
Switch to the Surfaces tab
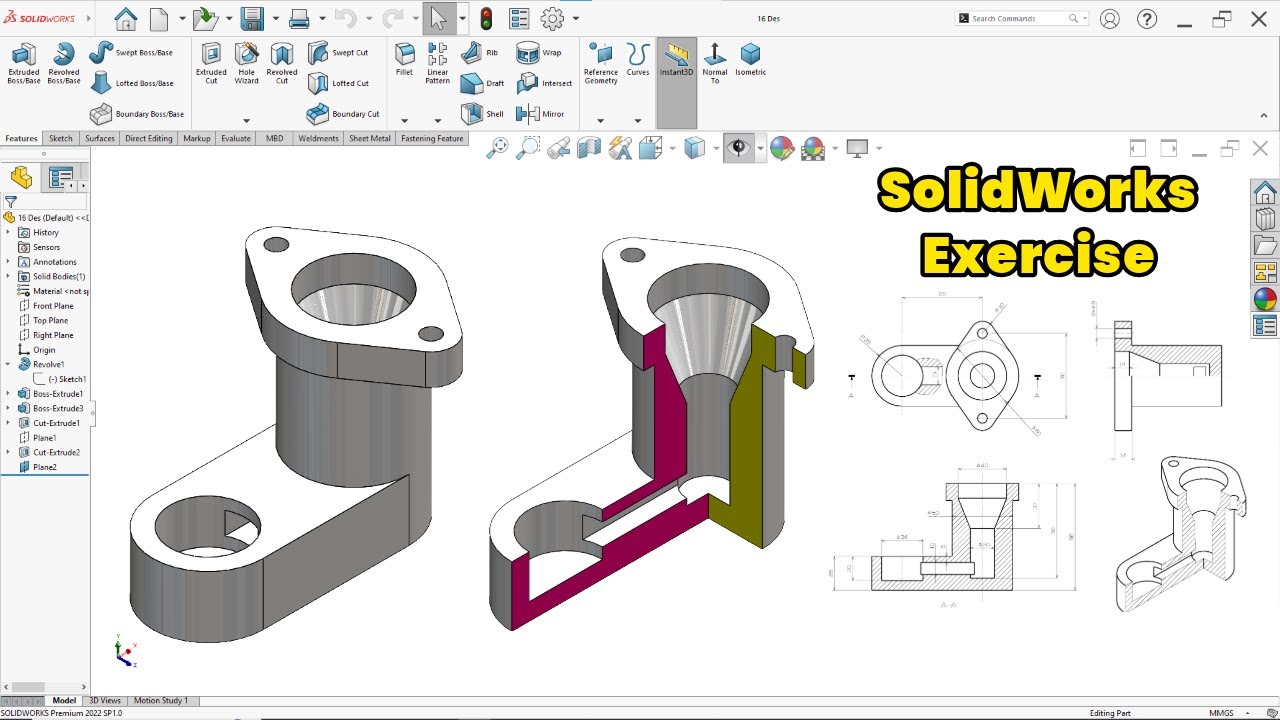coord(100,138)
